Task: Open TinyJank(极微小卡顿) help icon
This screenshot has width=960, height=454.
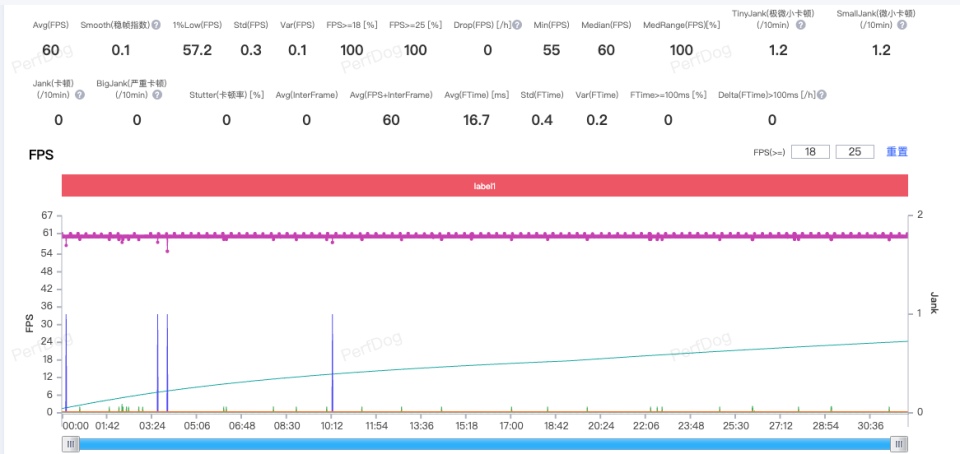Action: [x=800, y=25]
